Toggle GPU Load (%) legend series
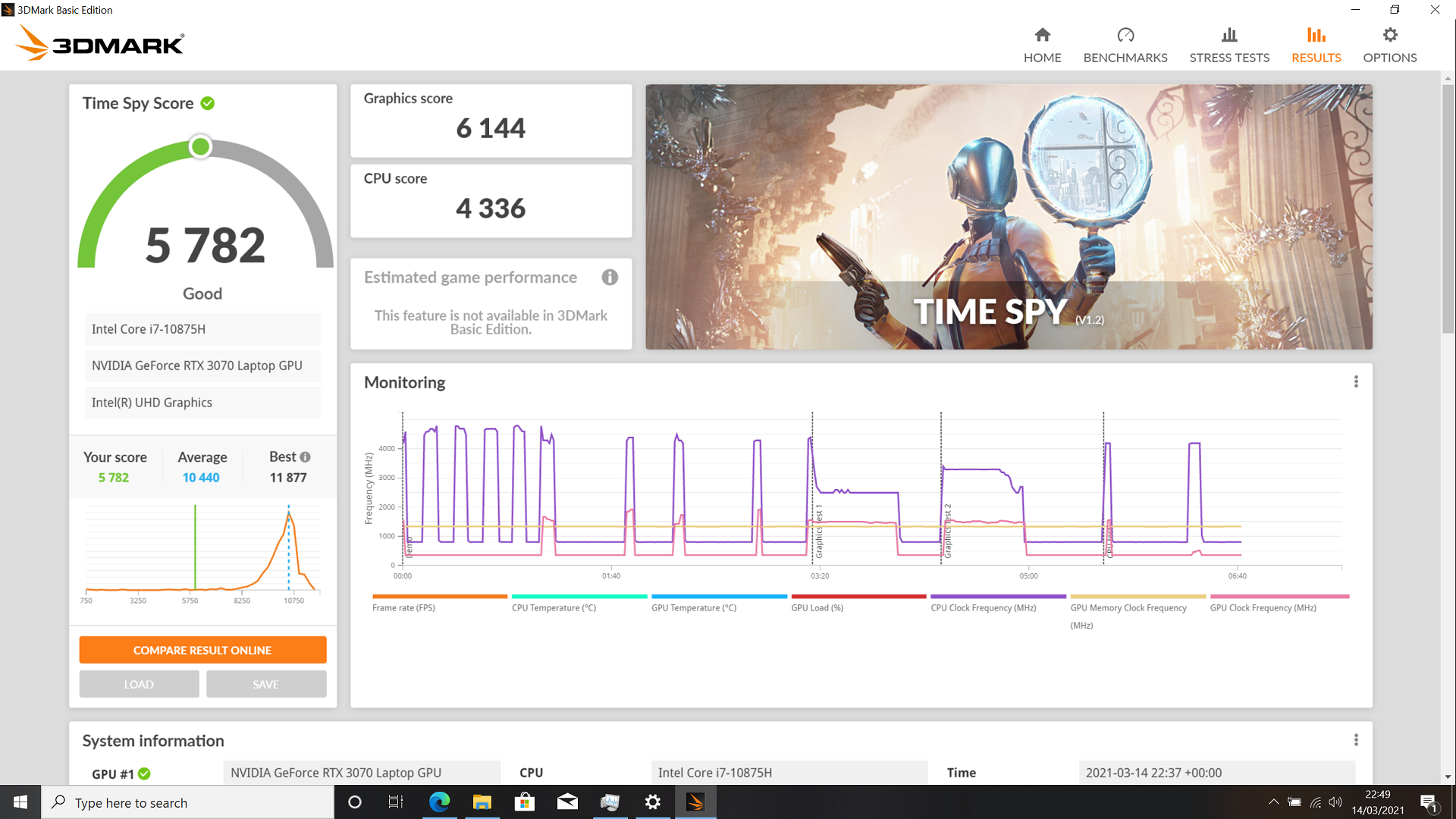The width and height of the screenshot is (1456, 819). point(858,604)
